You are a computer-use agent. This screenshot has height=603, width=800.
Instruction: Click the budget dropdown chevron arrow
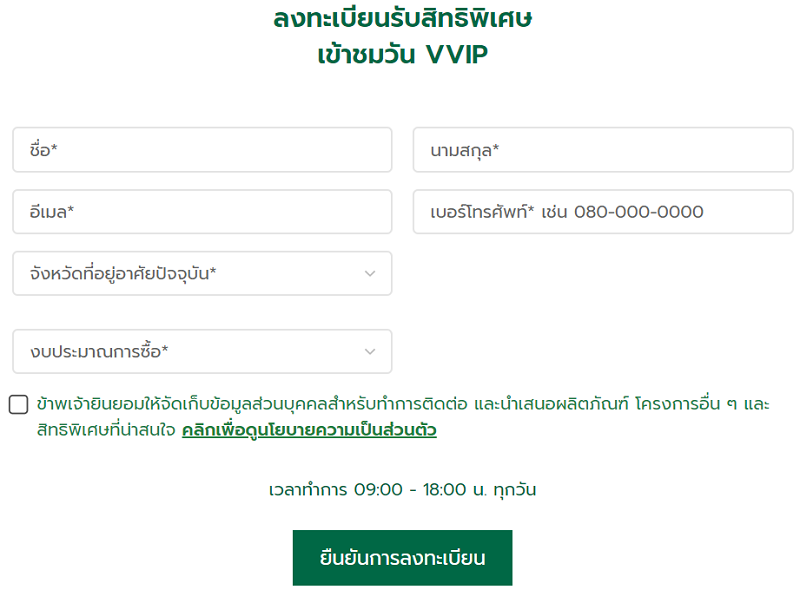[370, 352]
